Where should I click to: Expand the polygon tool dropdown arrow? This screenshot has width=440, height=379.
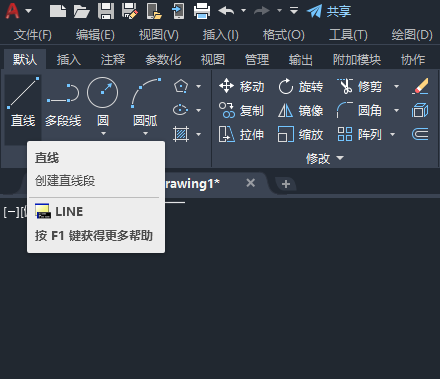(x=199, y=86)
